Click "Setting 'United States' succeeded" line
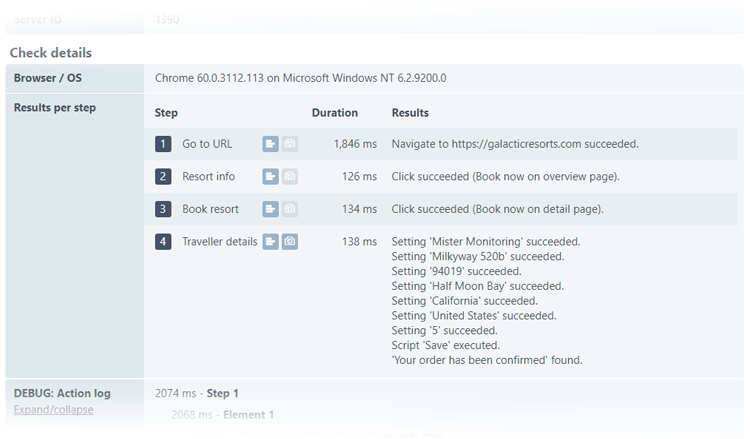Screen dimensions: 750x439 (474, 316)
